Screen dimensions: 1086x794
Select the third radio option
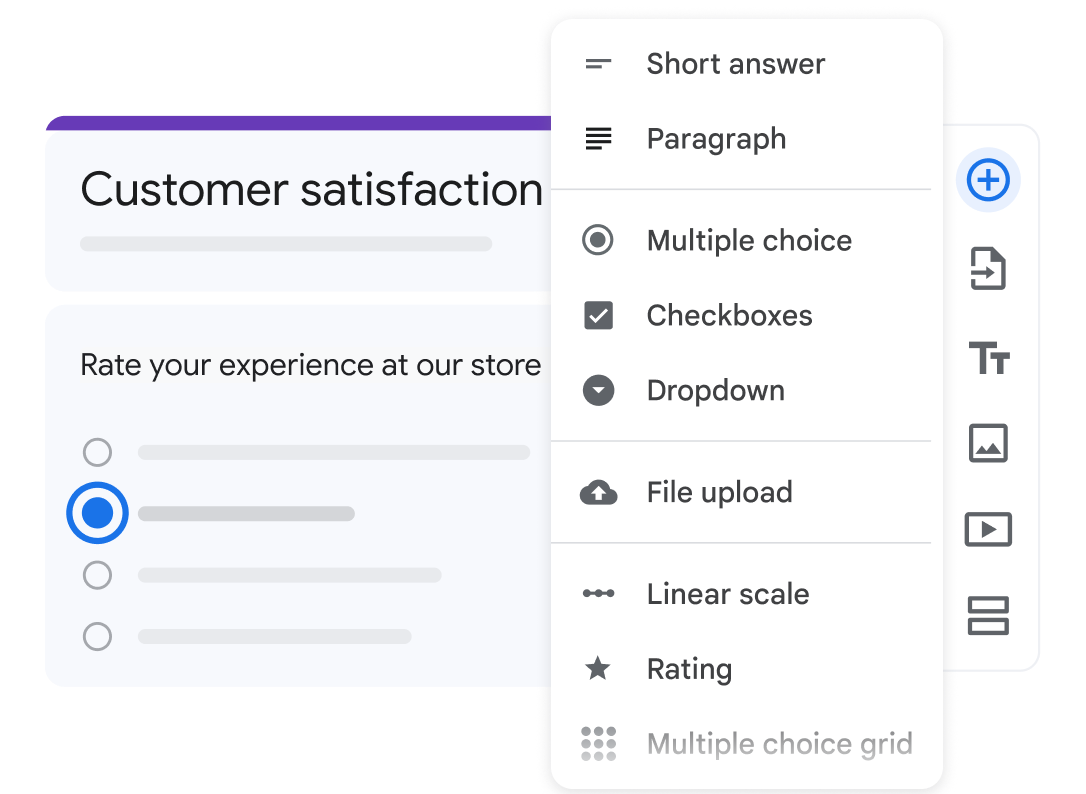[97, 575]
